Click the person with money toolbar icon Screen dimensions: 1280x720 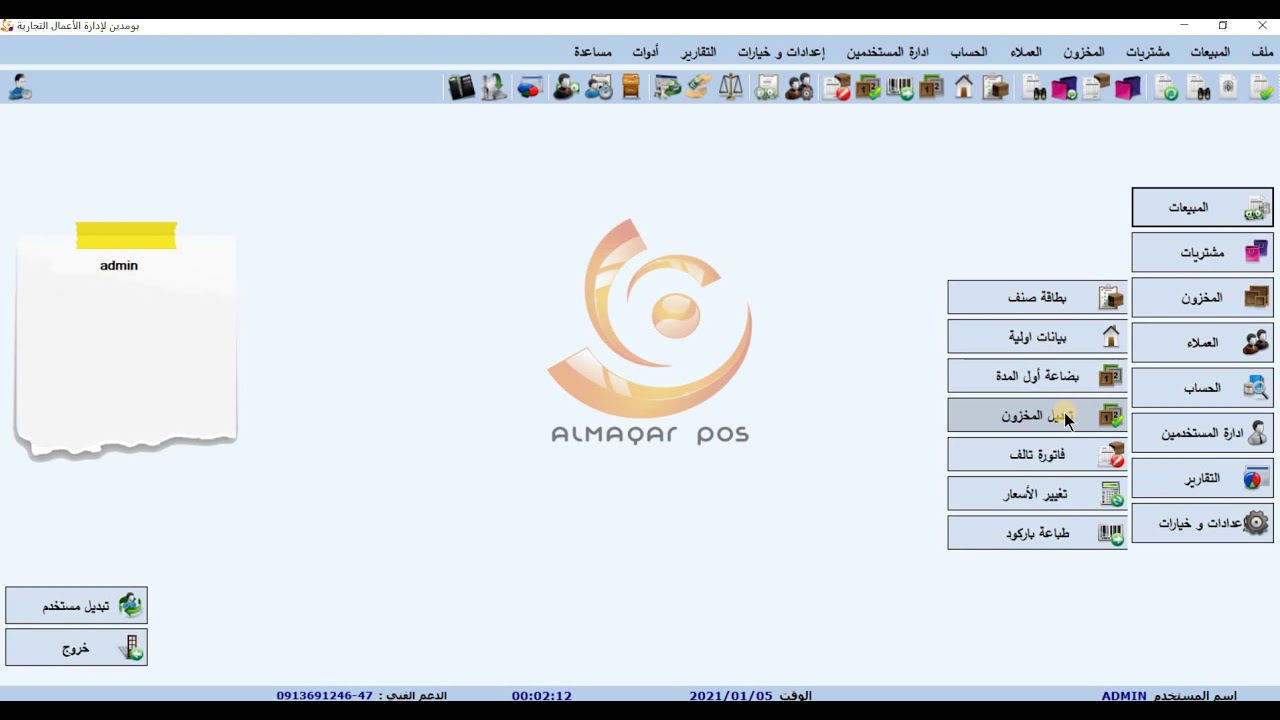[566, 88]
